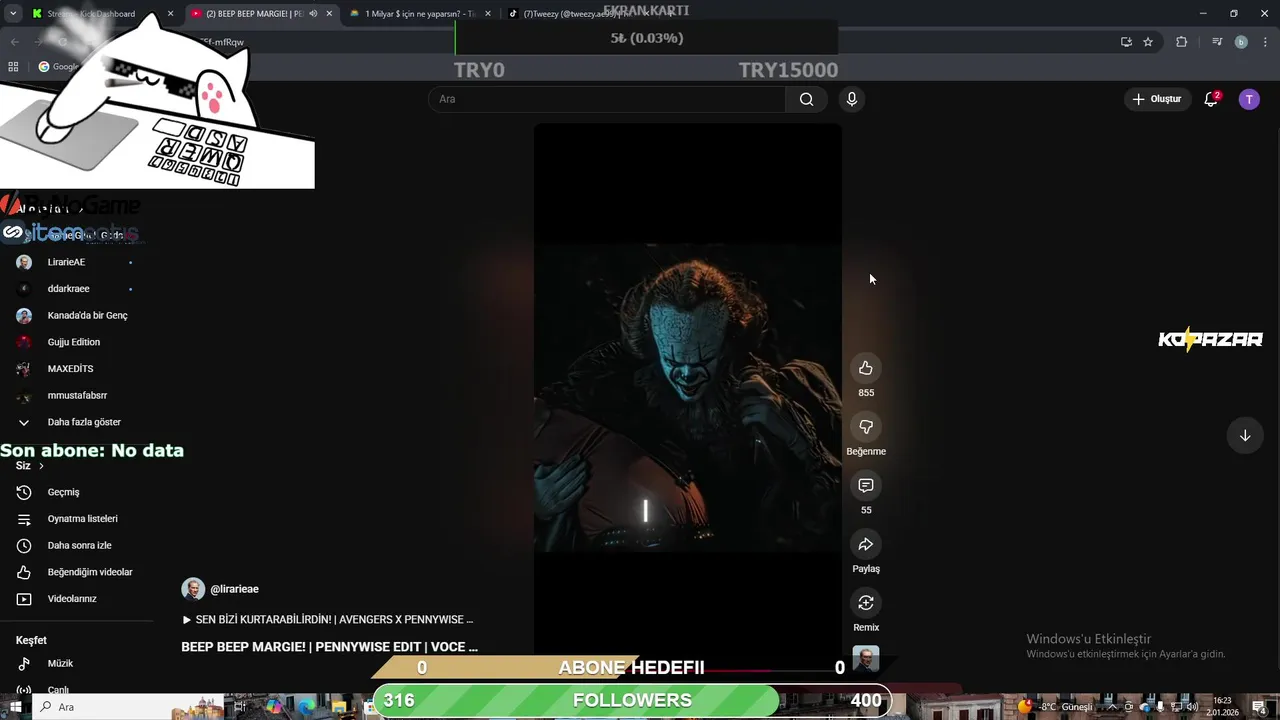This screenshot has width=1280, height=720.
Task: Open Daha sonra izle watch later
Action: tap(80, 546)
